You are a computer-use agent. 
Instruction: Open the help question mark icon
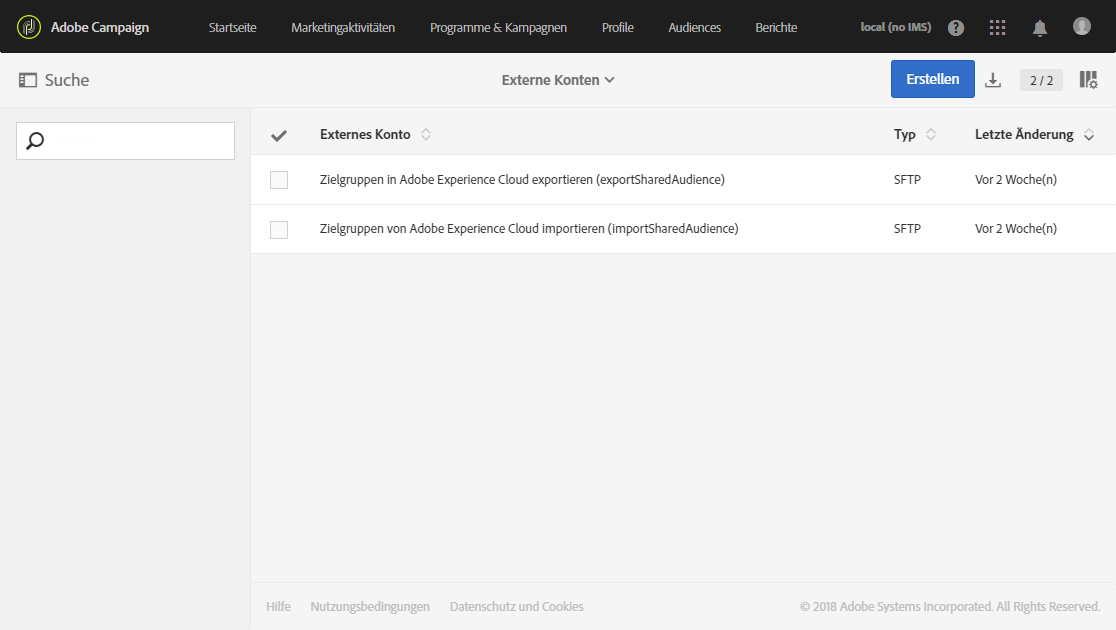[956, 28]
